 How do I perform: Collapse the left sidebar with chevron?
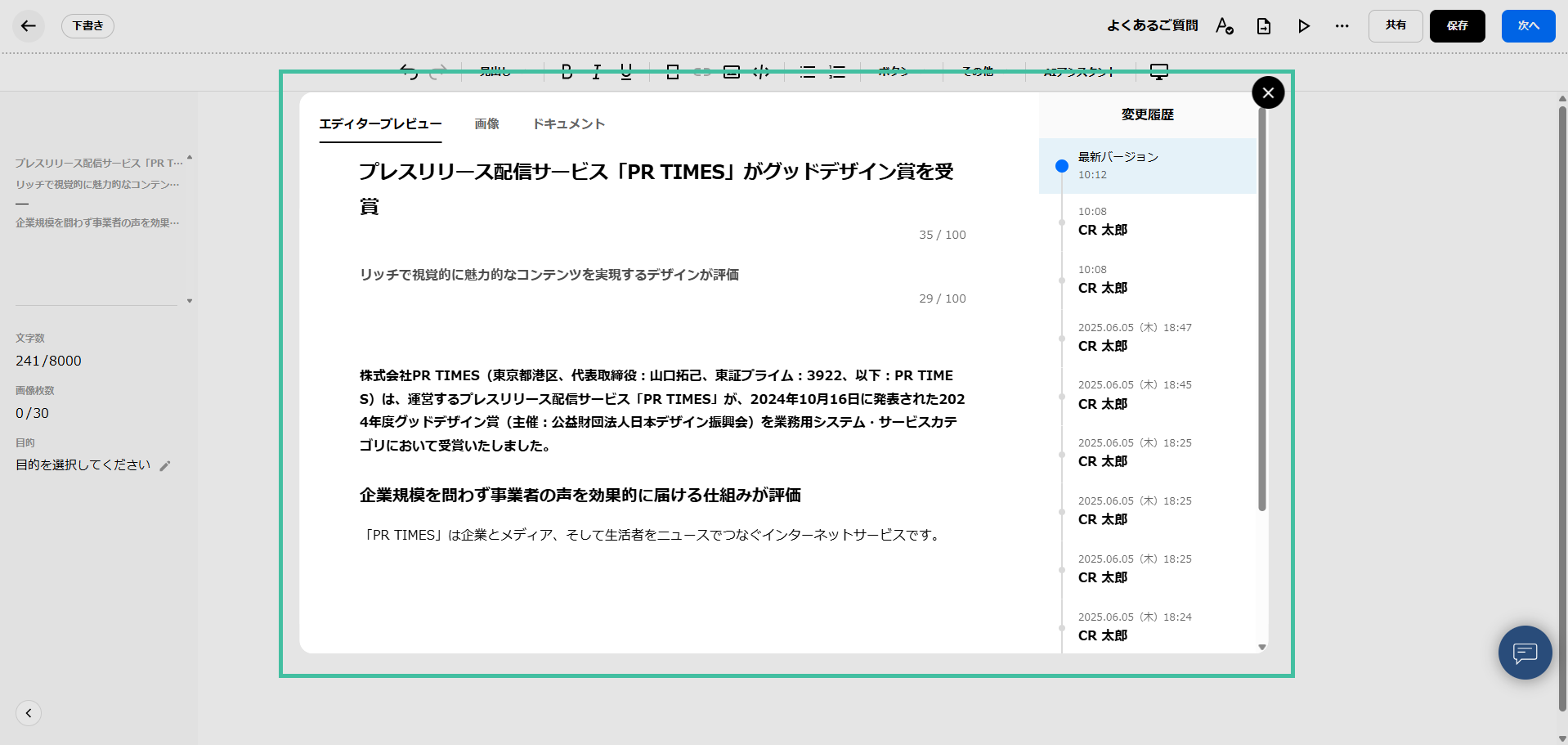tap(29, 712)
